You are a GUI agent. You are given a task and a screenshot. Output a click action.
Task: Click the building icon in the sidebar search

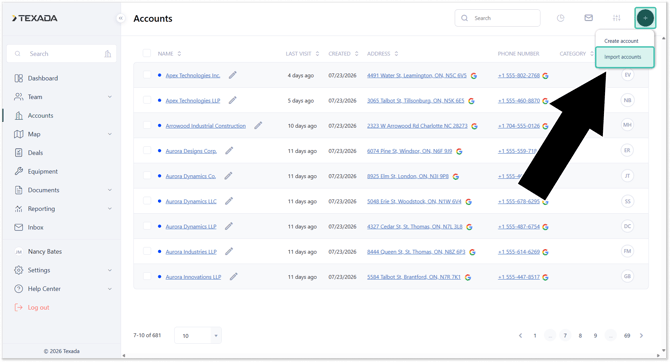point(107,54)
